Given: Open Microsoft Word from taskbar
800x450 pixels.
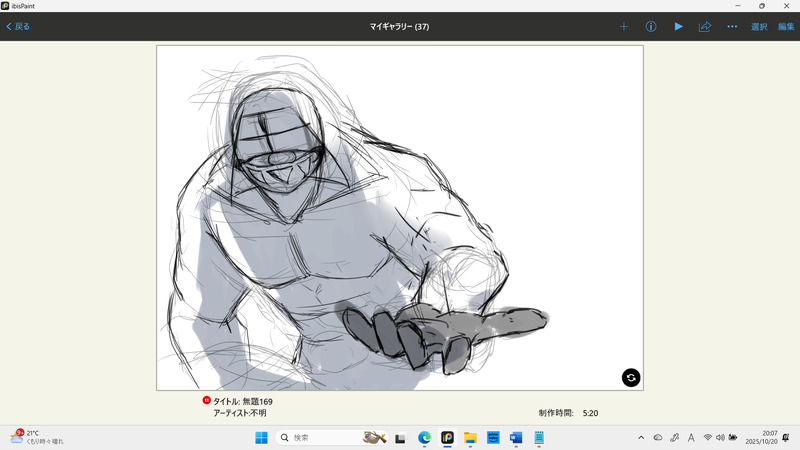Looking at the screenshot, I should coord(516,438).
